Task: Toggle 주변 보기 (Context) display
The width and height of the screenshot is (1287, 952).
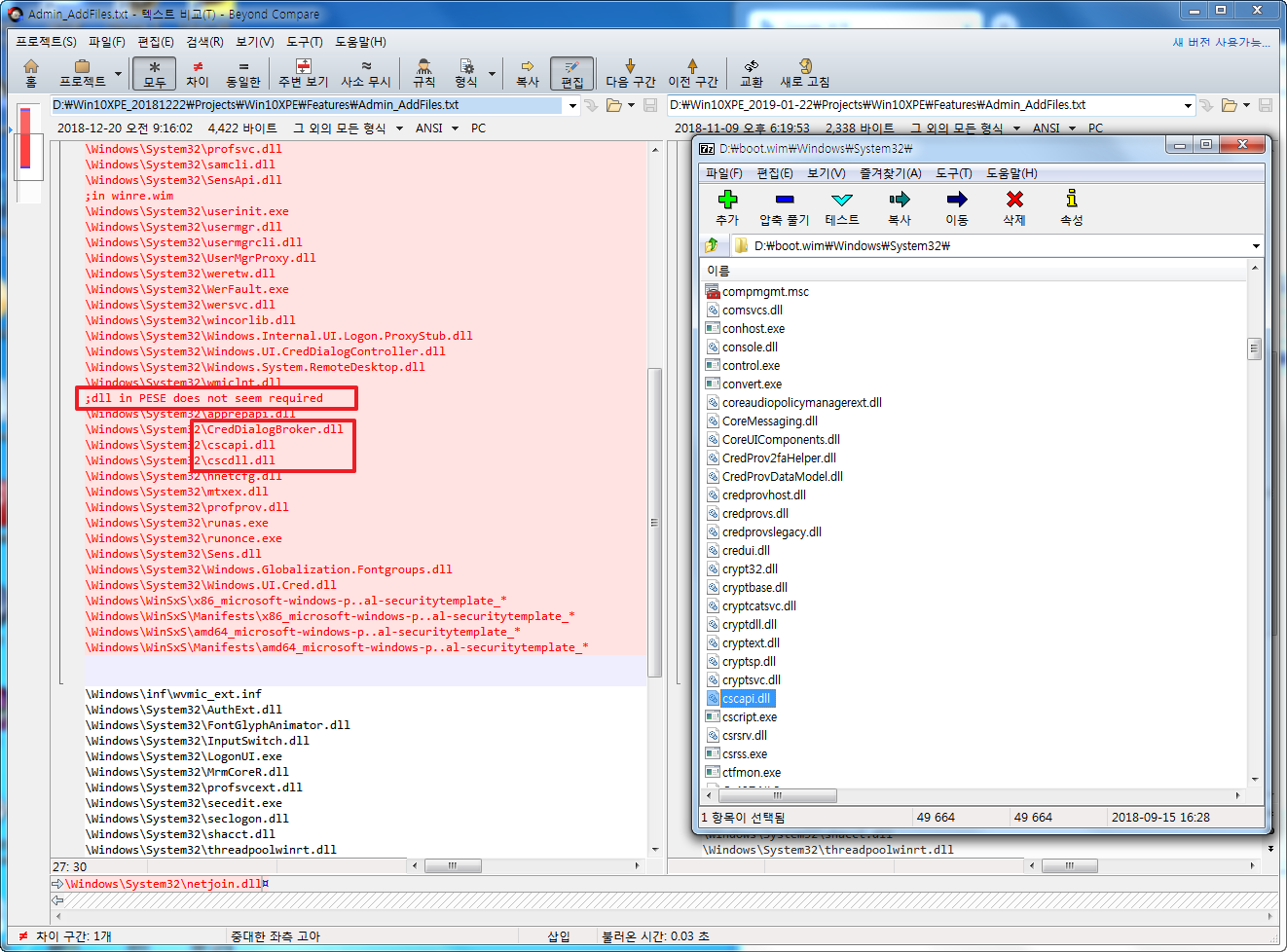Action: tap(304, 73)
